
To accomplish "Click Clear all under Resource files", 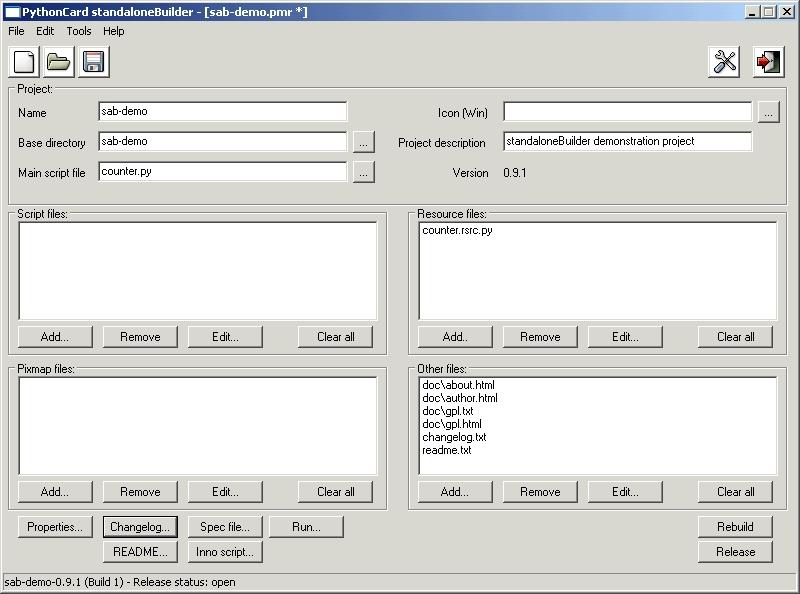I will coord(735,337).
